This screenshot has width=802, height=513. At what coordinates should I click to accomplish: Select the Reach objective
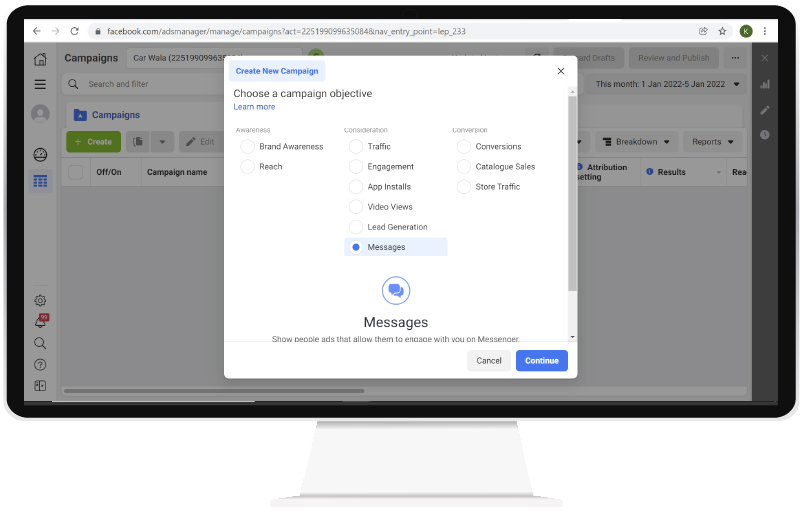click(262, 167)
